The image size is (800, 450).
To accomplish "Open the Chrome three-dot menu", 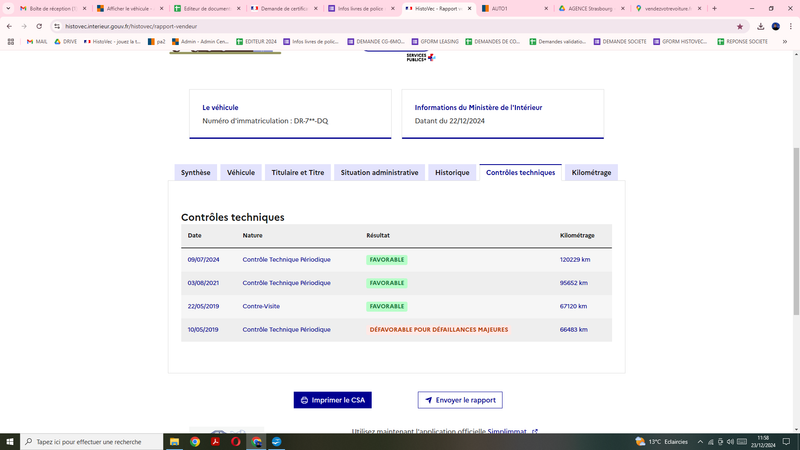I will [x=790, y=27].
